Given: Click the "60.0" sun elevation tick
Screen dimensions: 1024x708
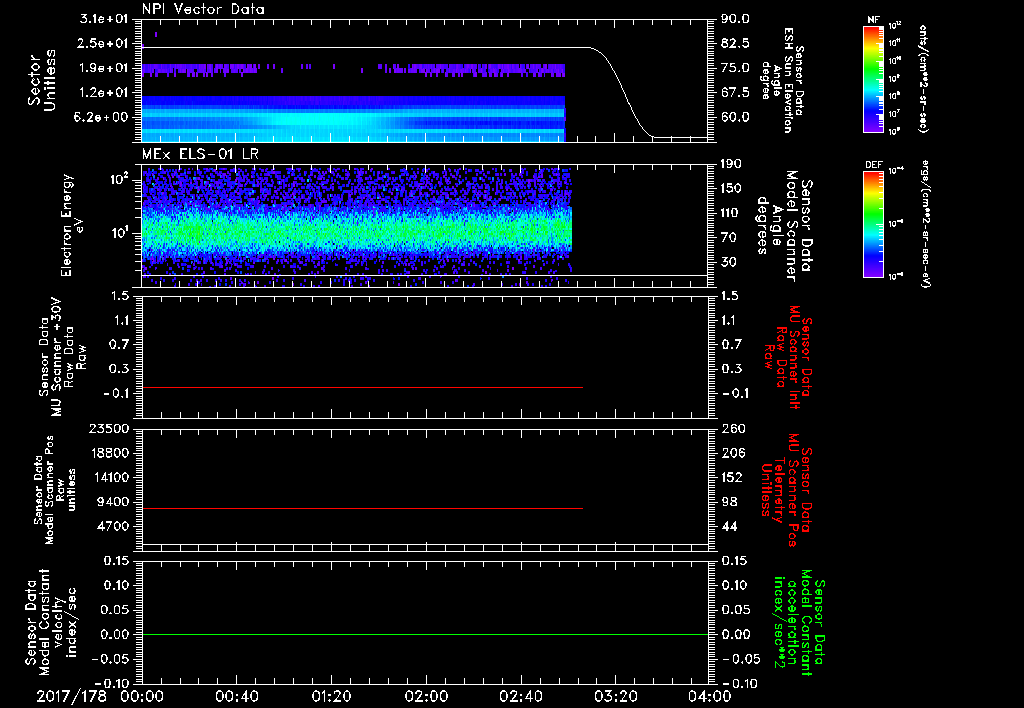Looking at the screenshot, I should (x=735, y=117).
